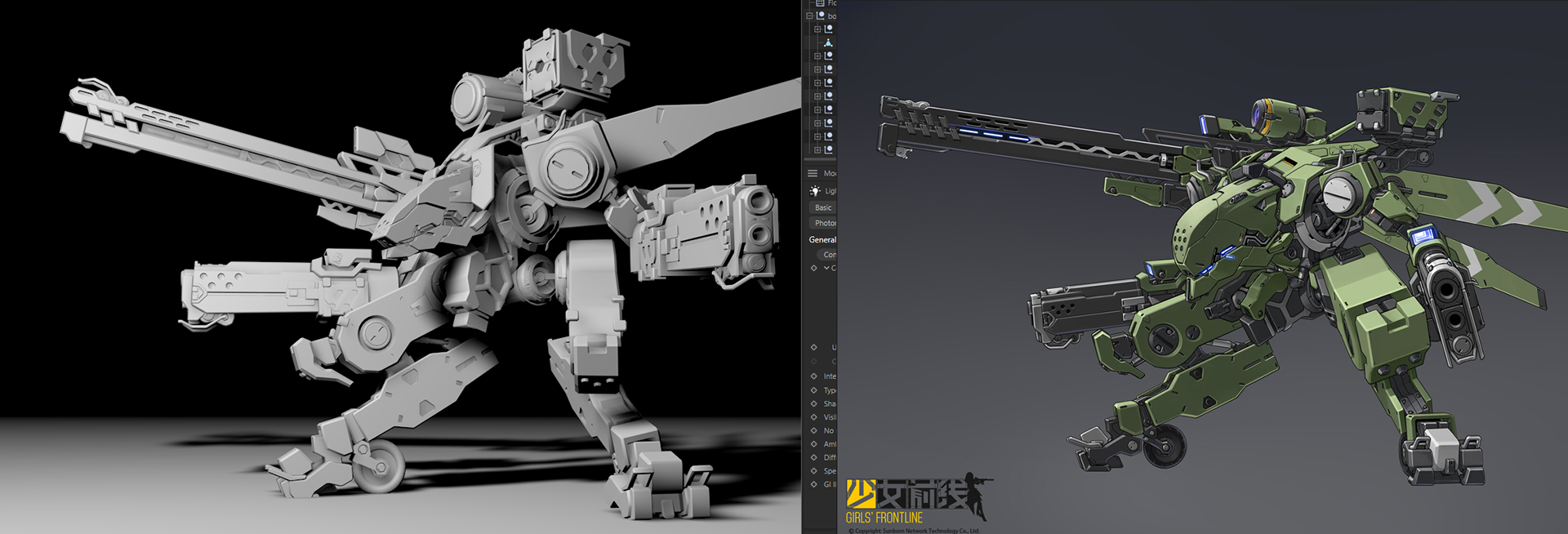Click the Light object bulb icon
The height and width of the screenshot is (534, 1568).
815,191
